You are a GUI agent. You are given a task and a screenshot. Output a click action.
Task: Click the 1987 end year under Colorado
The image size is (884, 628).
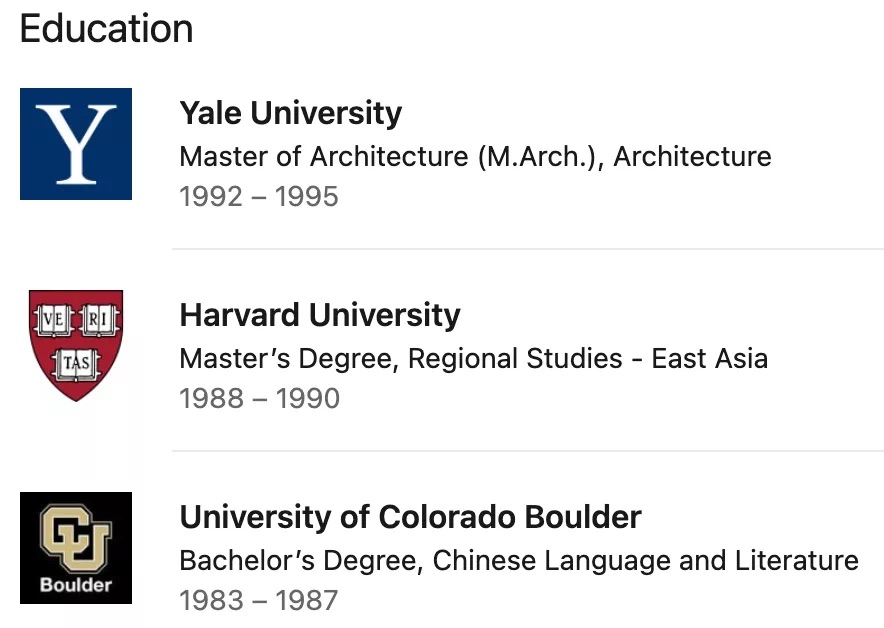tap(307, 601)
